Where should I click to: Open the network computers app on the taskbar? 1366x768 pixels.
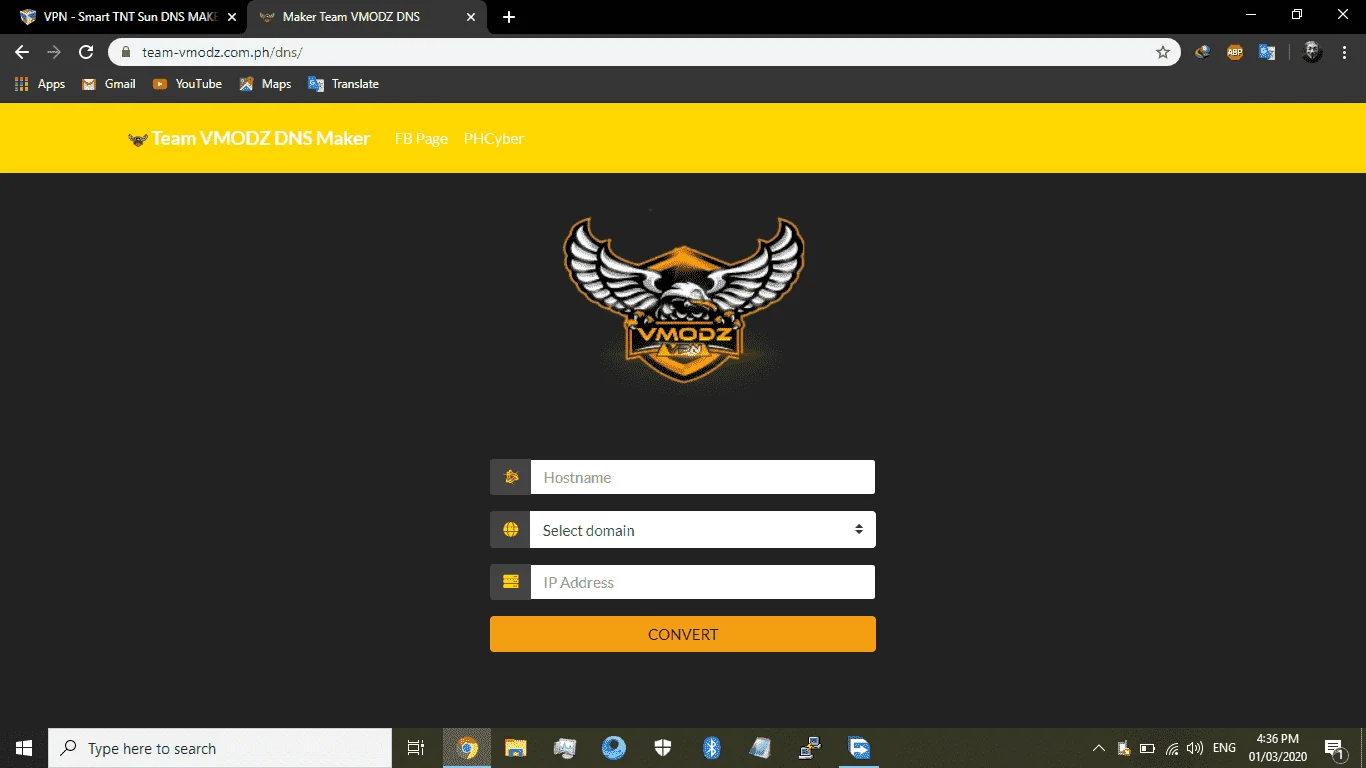coord(810,748)
